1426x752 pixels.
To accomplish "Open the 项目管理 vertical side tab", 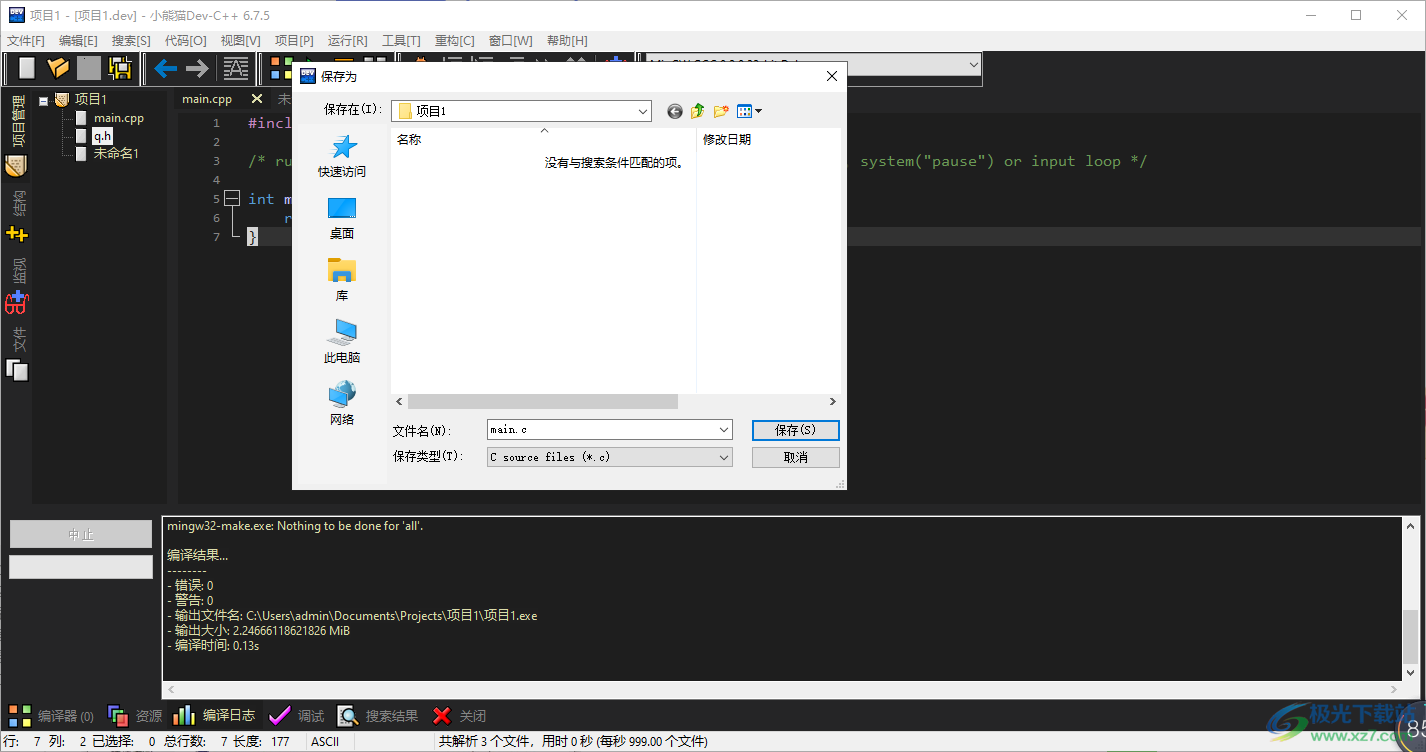I will tap(17, 123).
